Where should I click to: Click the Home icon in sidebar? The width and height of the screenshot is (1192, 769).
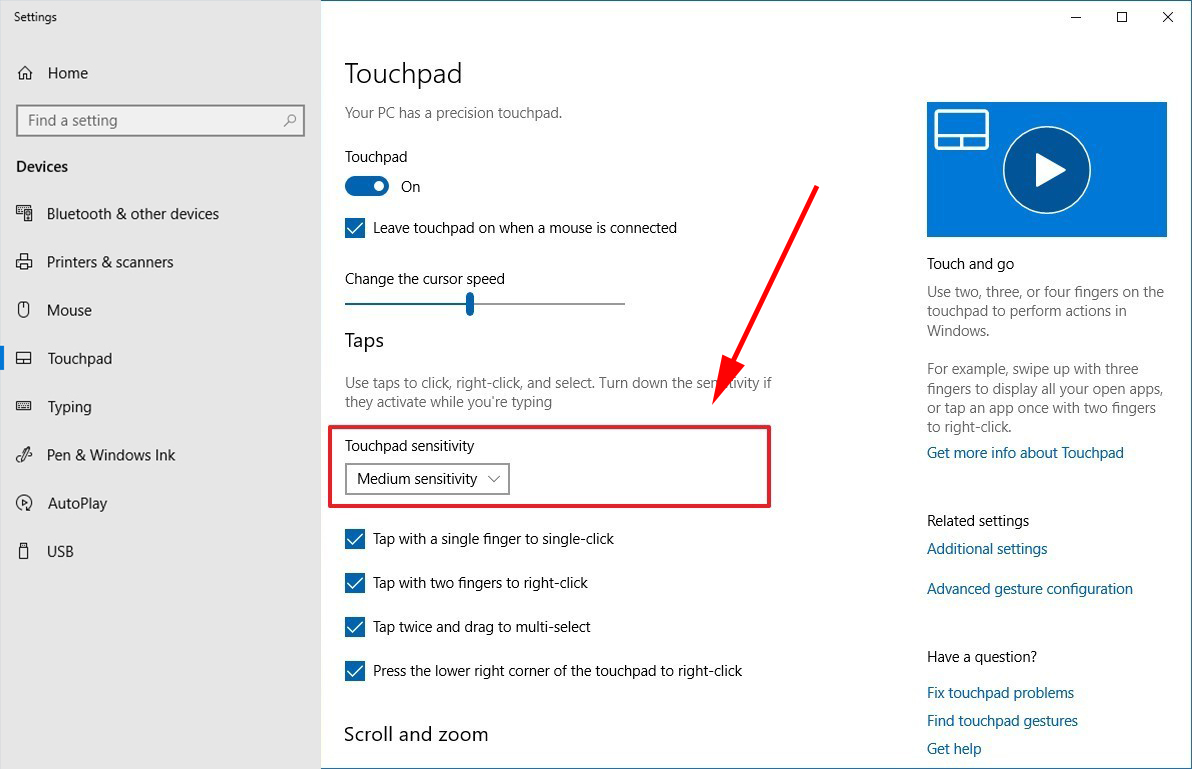pyautogui.click(x=25, y=73)
